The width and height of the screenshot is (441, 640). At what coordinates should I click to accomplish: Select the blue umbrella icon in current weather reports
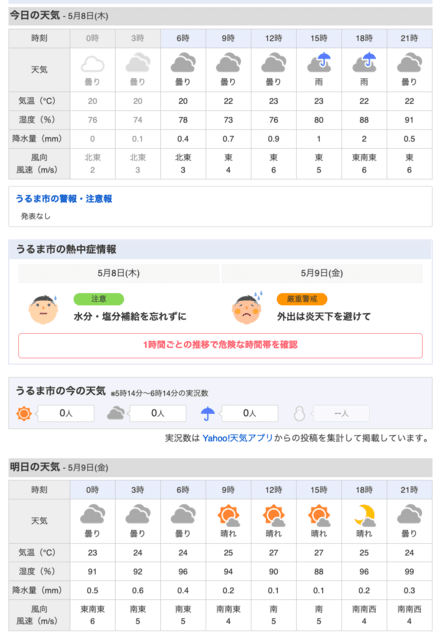208,413
